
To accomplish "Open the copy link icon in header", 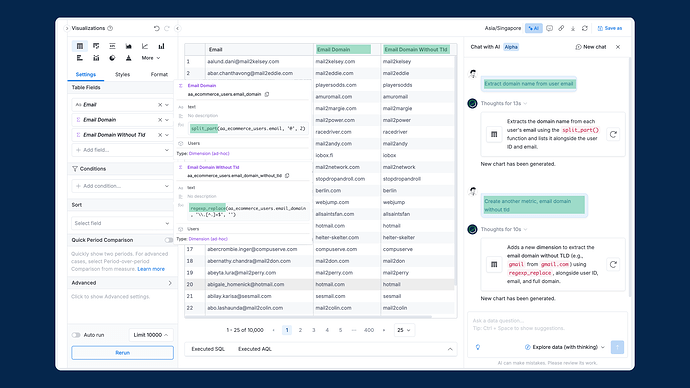I will click(x=561, y=28).
